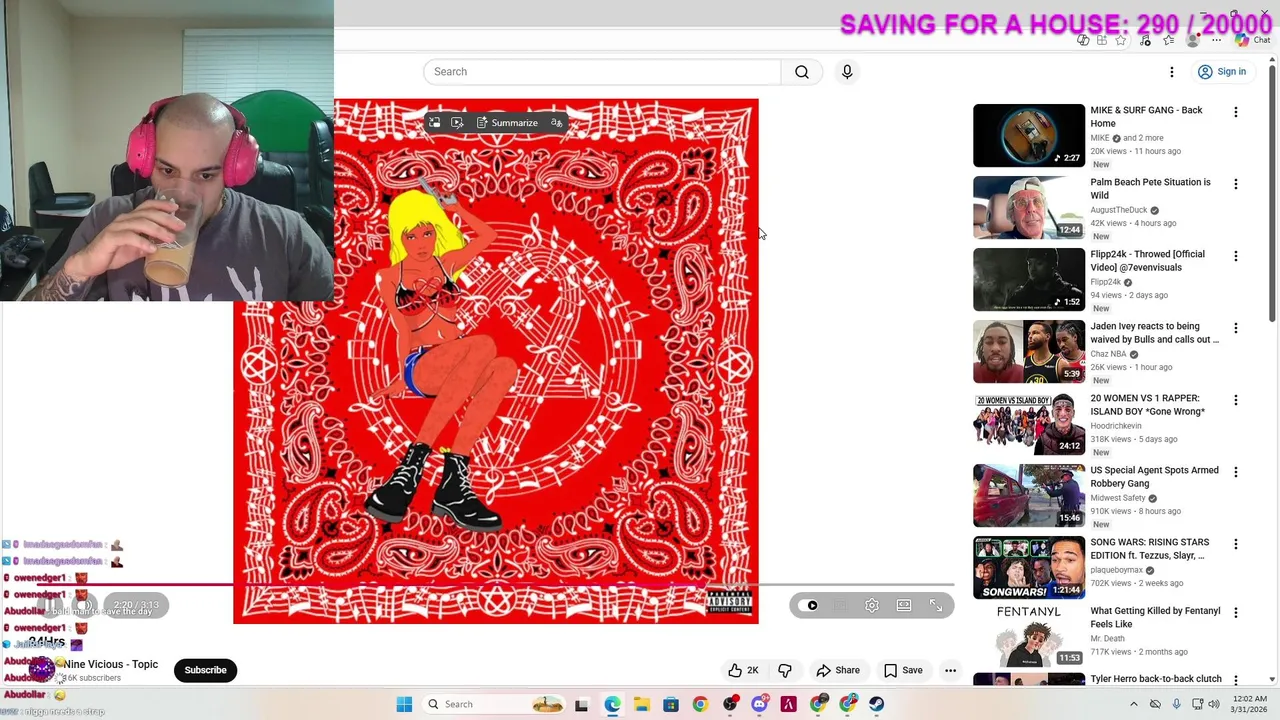Add page to favorites with star icon
This screenshot has height=720, width=1280.
[x=1121, y=40]
